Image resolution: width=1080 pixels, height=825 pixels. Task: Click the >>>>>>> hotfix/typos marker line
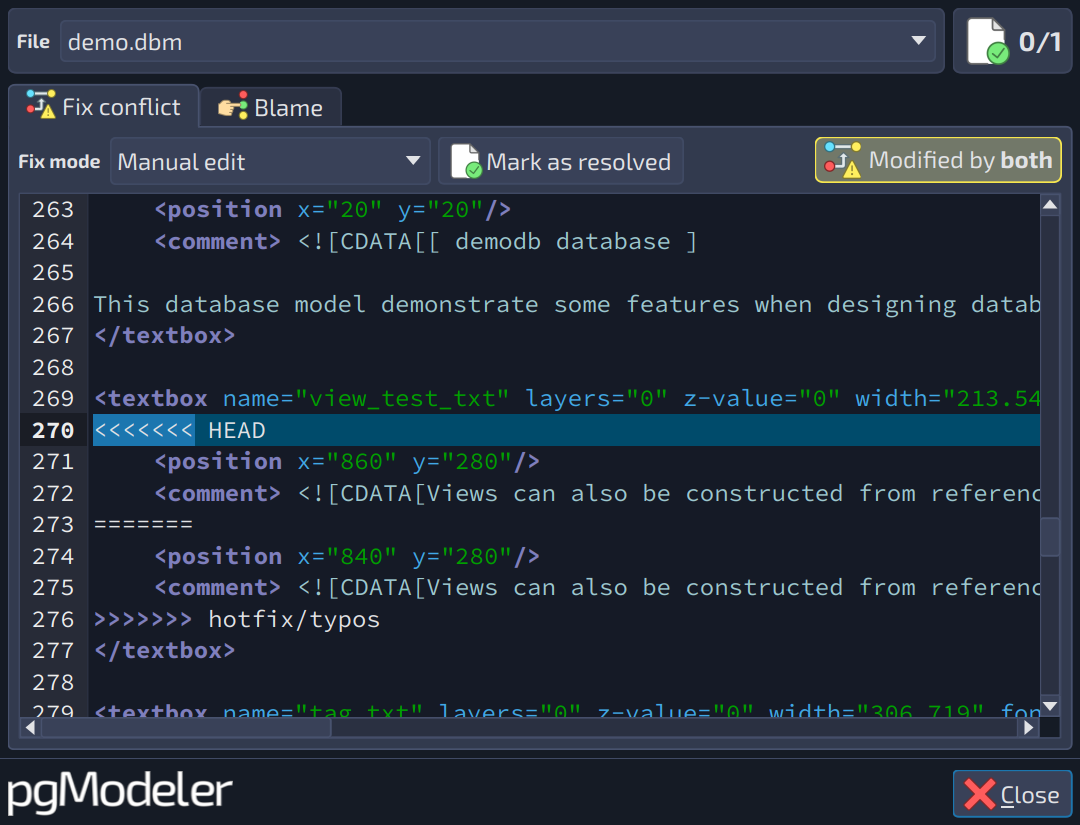tap(237, 619)
